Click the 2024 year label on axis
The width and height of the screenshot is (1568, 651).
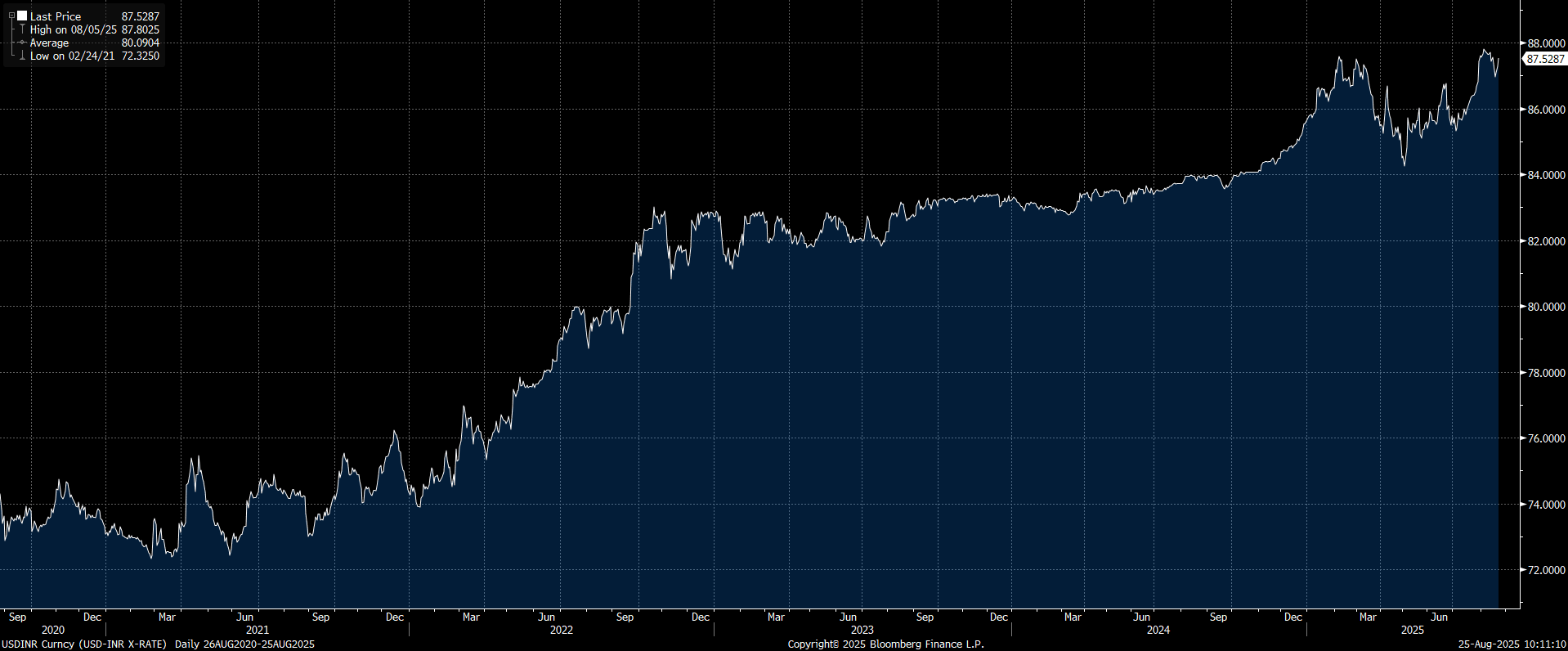pyautogui.click(x=1158, y=630)
